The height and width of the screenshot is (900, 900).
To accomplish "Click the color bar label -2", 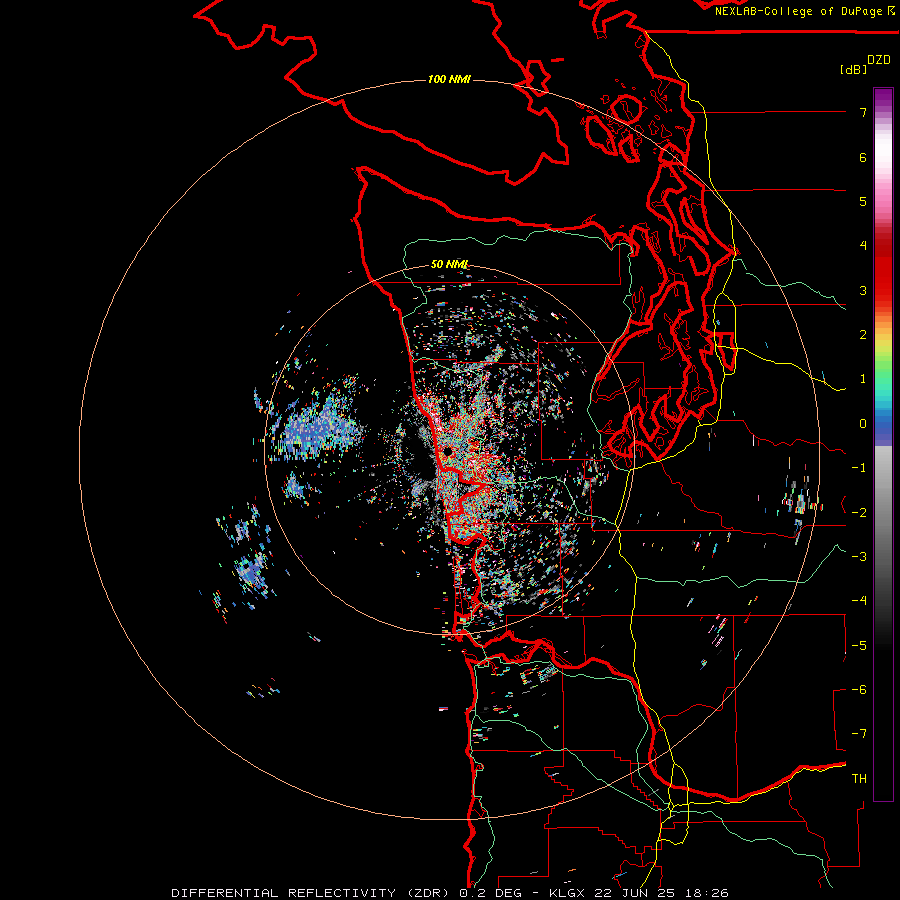I will (859, 512).
